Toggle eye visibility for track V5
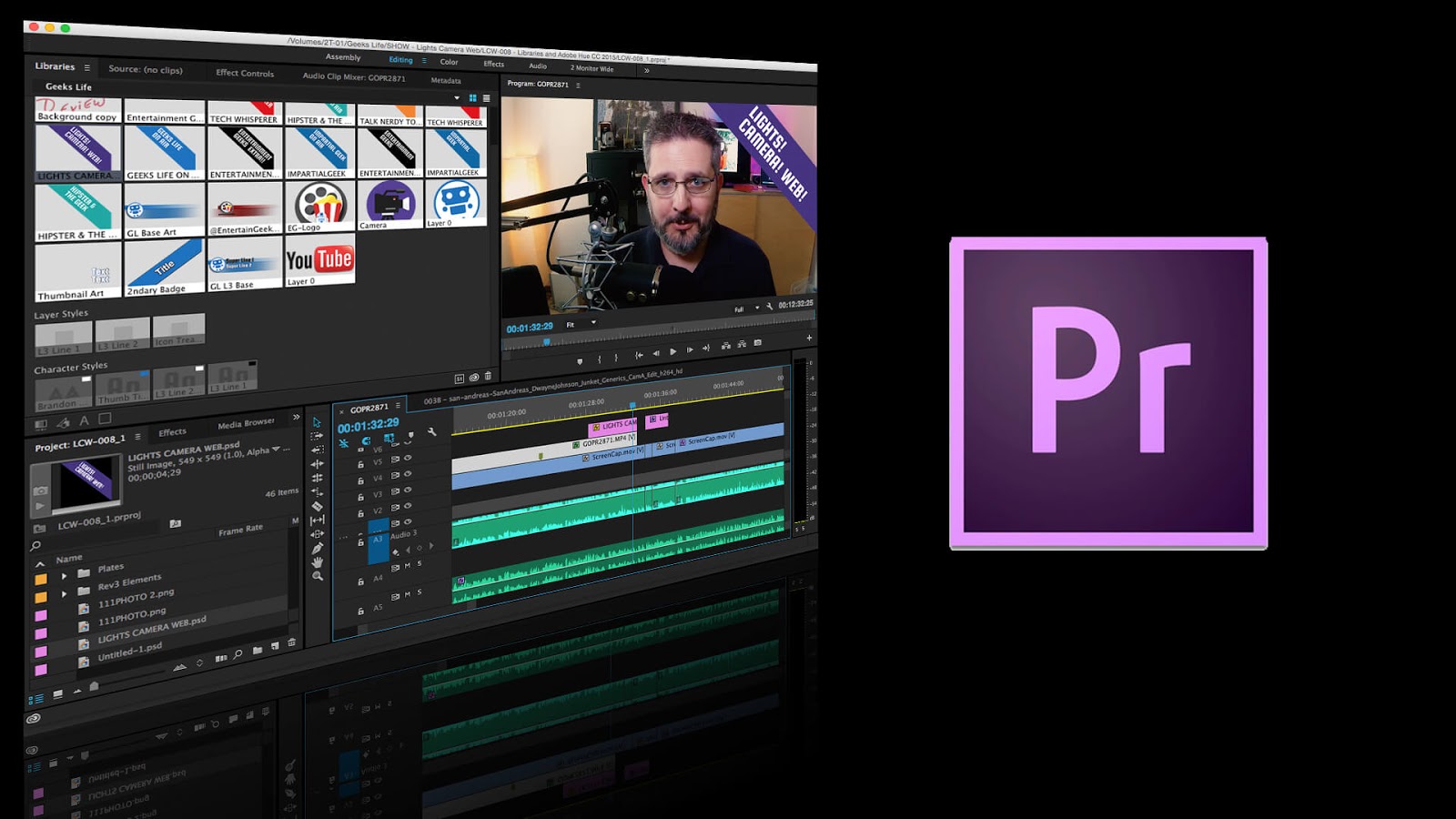Screen dimensions: 1456x819 coord(408,457)
